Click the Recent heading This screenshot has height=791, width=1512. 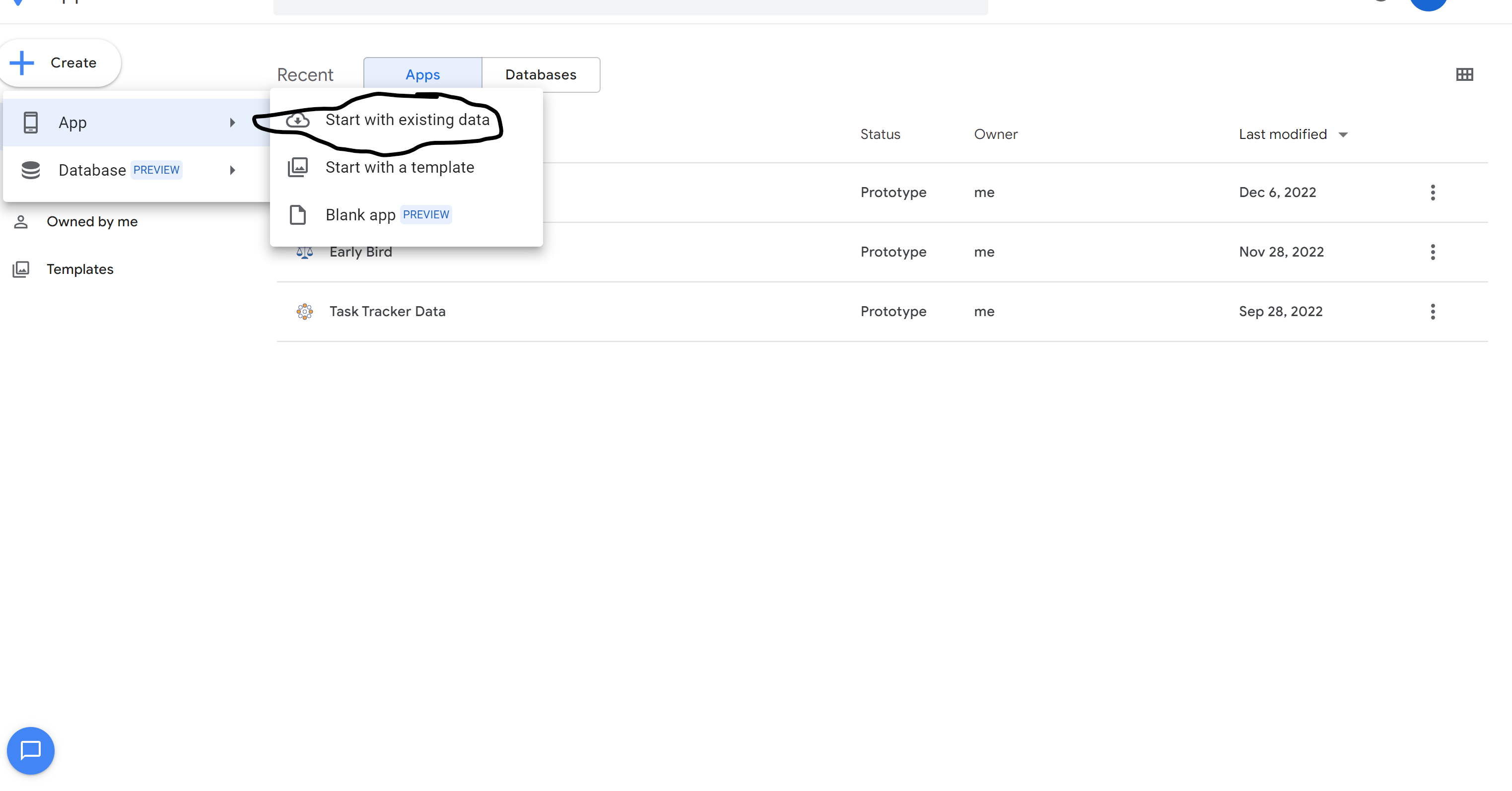(x=305, y=75)
